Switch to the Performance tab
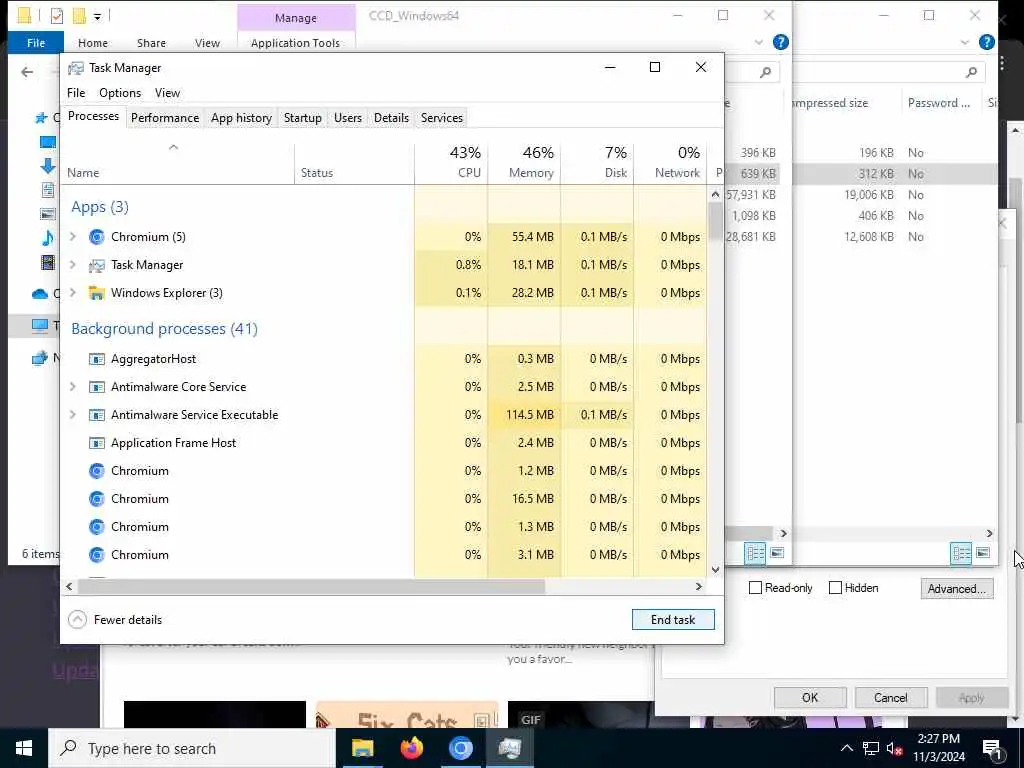Viewport: 1024px width, 768px height. tap(165, 118)
